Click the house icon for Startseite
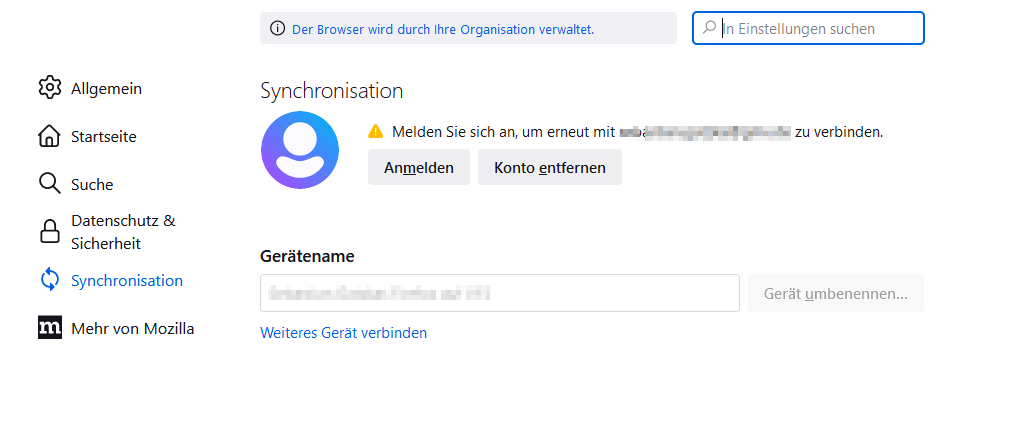 50,136
